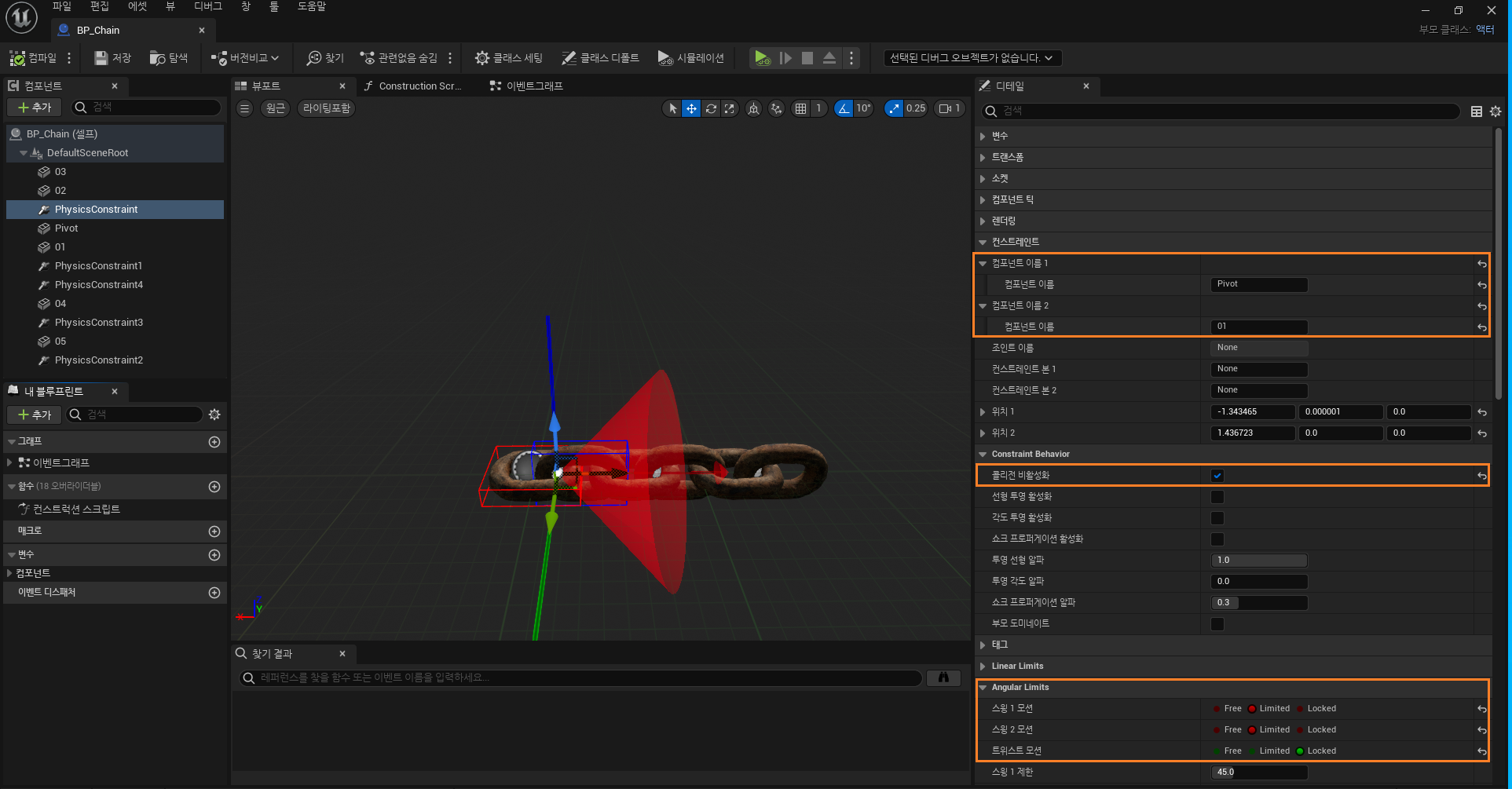The image size is (1512, 789).
Task: Open the 편집 menu
Action: pos(100,7)
